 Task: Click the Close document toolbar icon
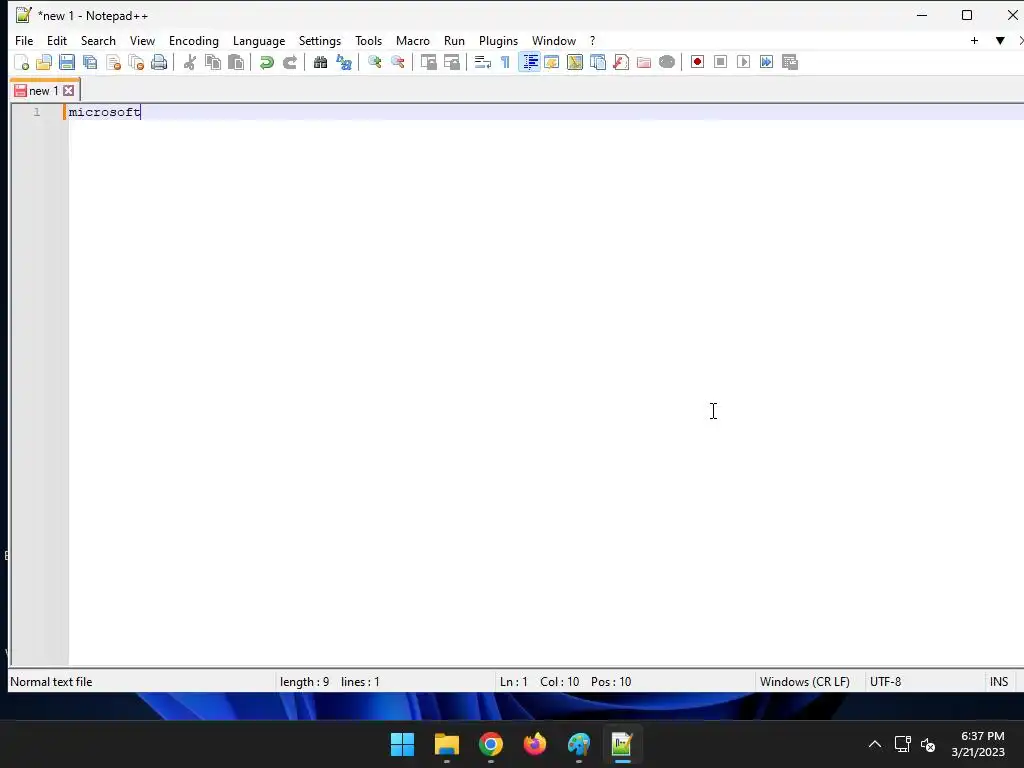click(114, 62)
